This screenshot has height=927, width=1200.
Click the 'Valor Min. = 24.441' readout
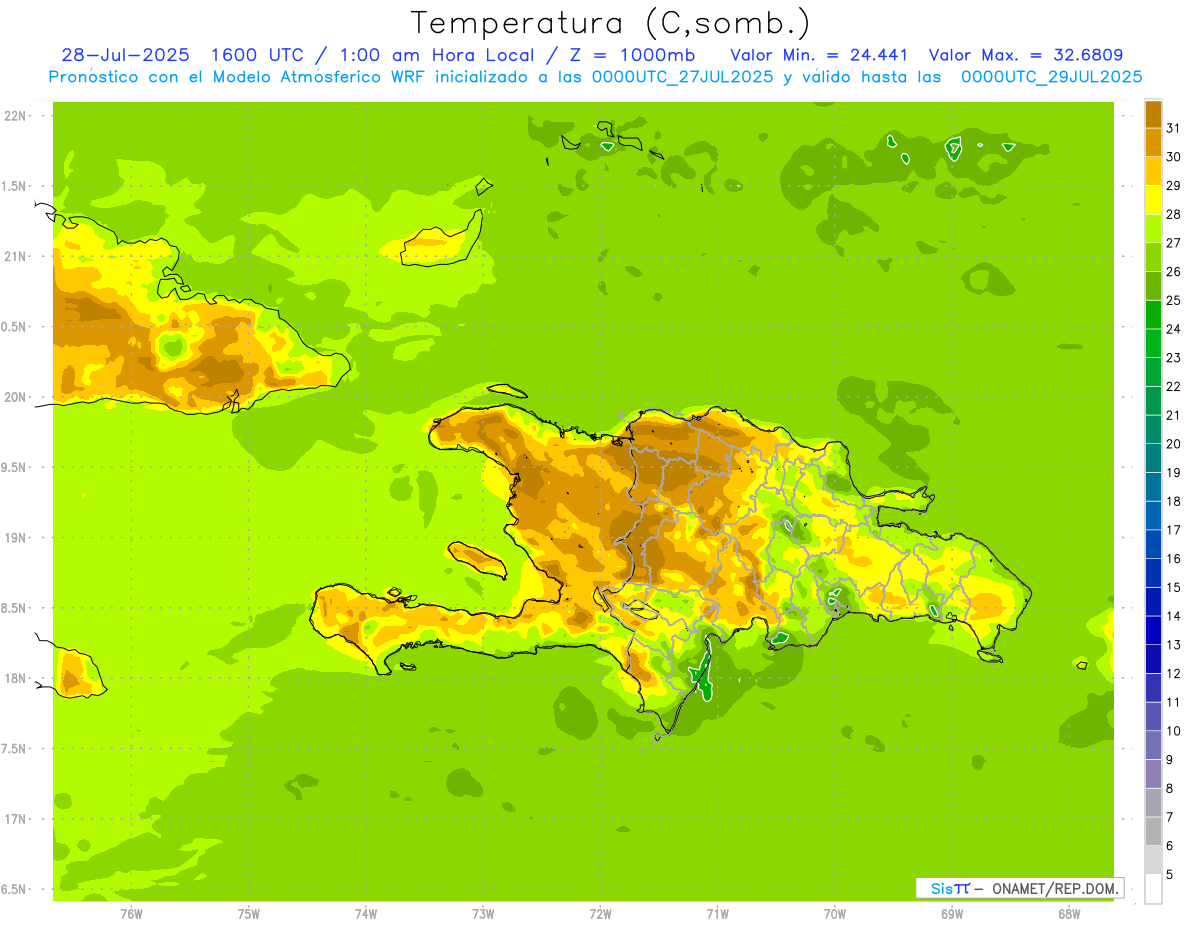(819, 55)
